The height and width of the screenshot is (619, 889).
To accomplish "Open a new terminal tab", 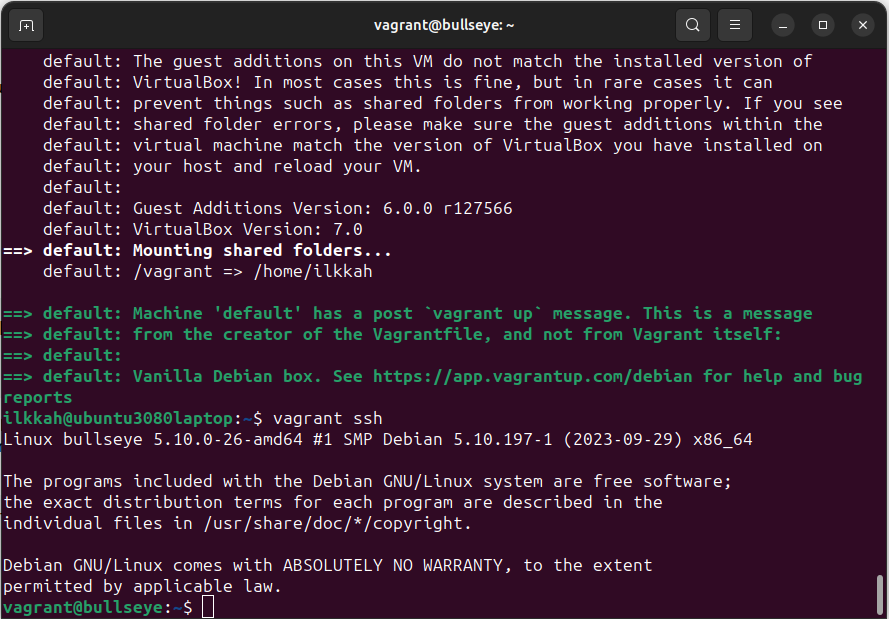I will (x=26, y=24).
